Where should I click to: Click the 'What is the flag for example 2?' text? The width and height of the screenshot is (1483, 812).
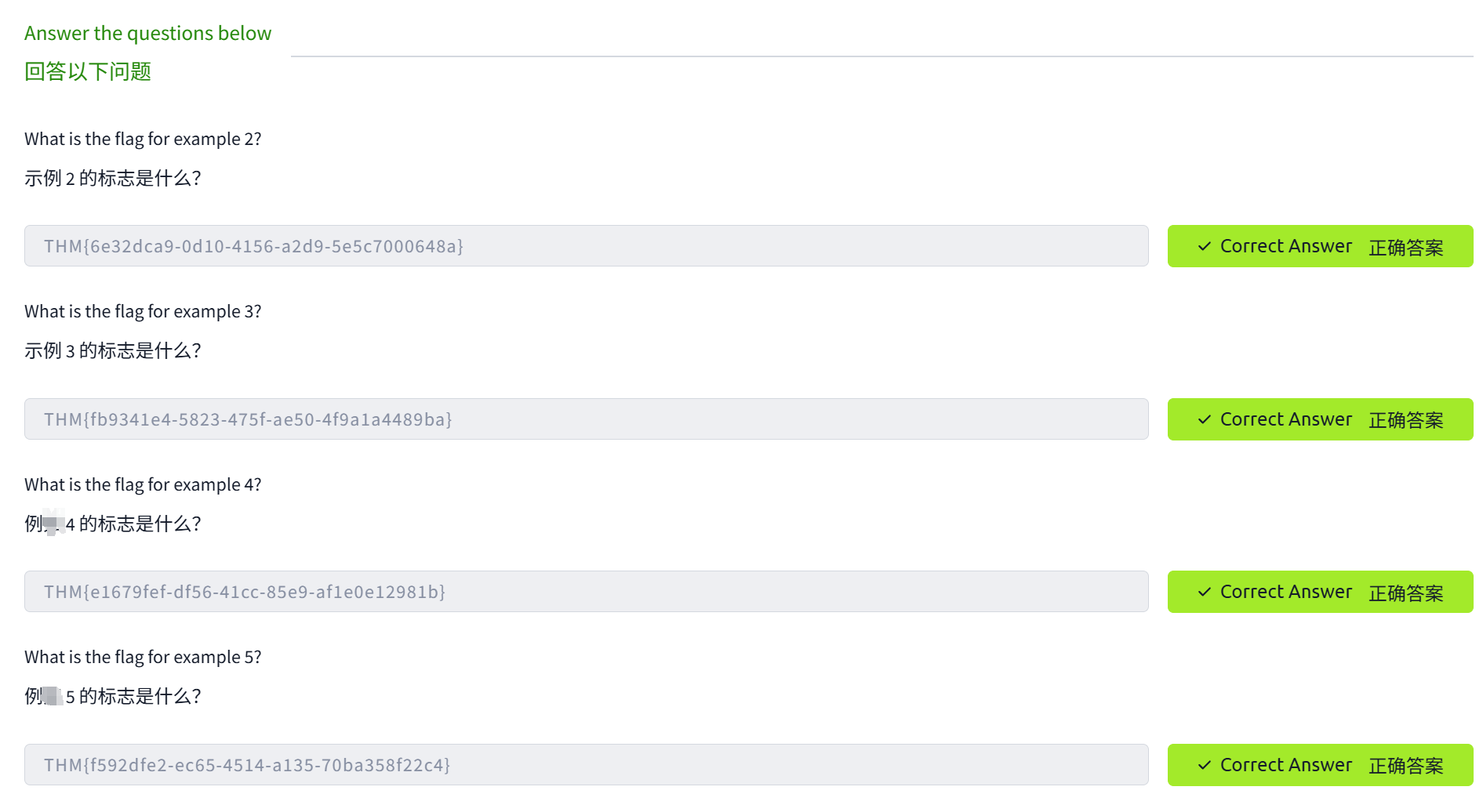pyautogui.click(x=143, y=139)
